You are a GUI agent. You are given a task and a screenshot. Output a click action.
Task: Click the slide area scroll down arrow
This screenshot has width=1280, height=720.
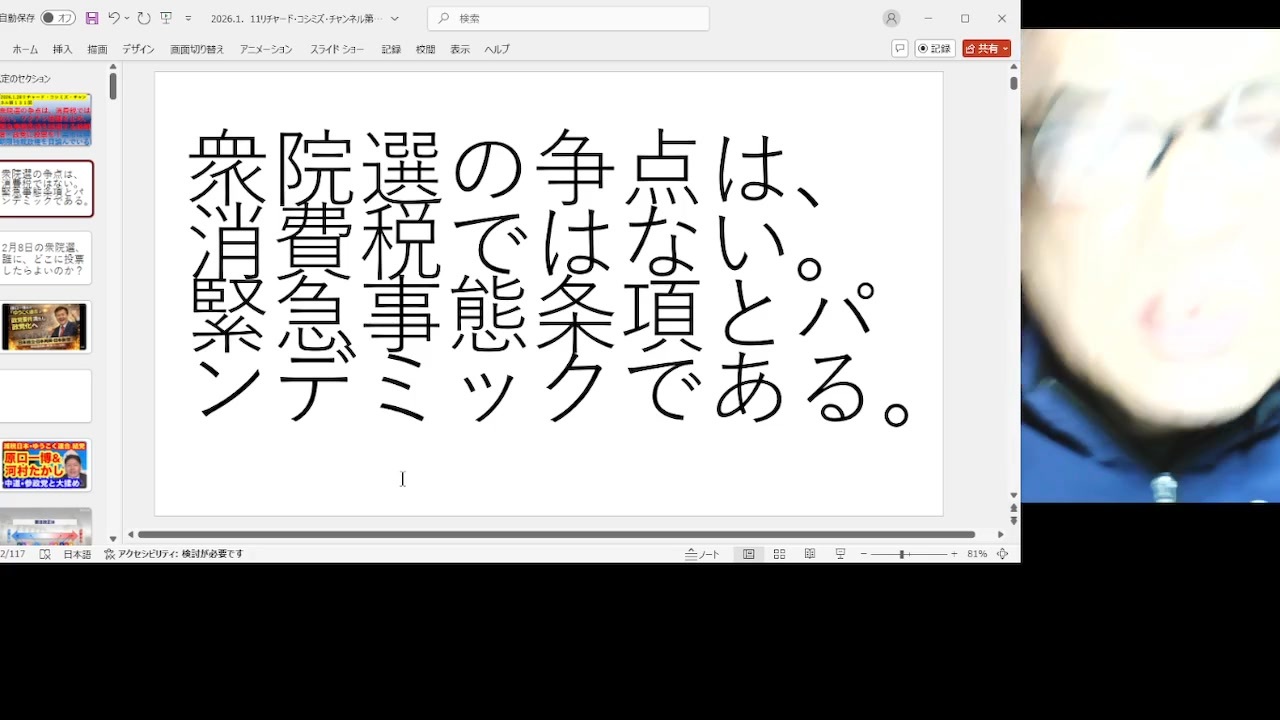(x=1014, y=495)
